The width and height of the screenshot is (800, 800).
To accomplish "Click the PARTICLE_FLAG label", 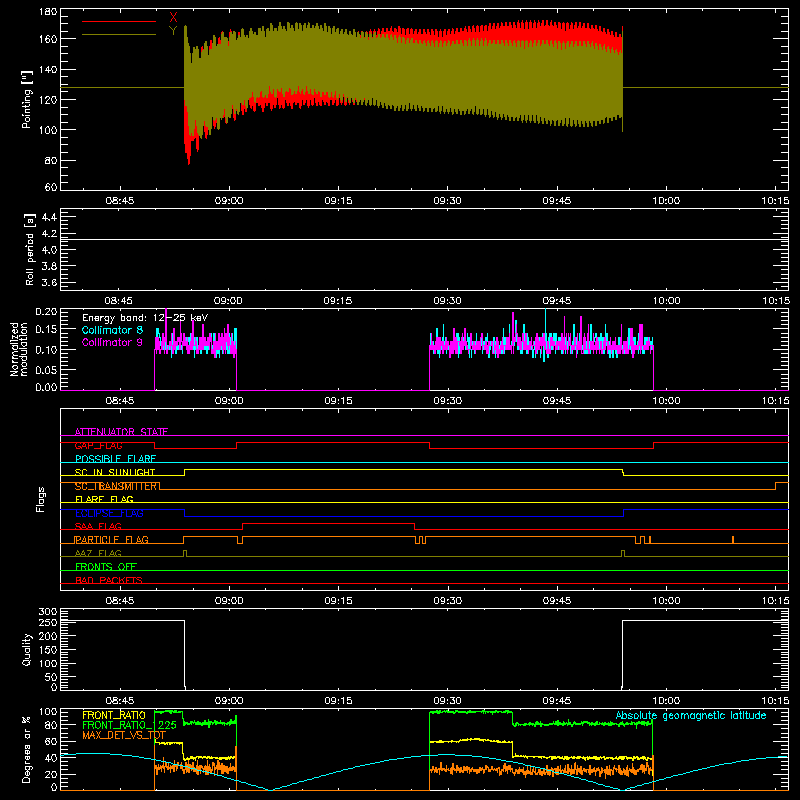I will [112, 540].
